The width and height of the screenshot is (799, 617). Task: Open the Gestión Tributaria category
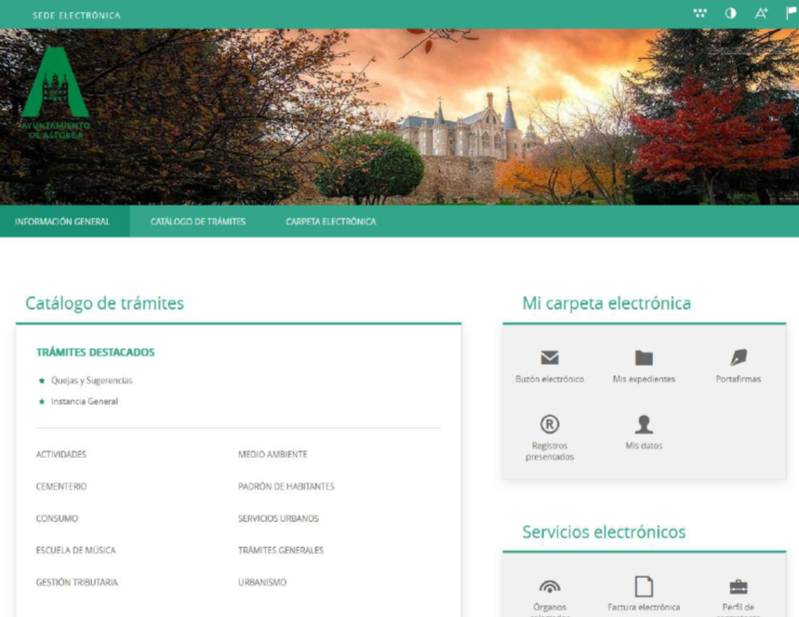coord(77,582)
